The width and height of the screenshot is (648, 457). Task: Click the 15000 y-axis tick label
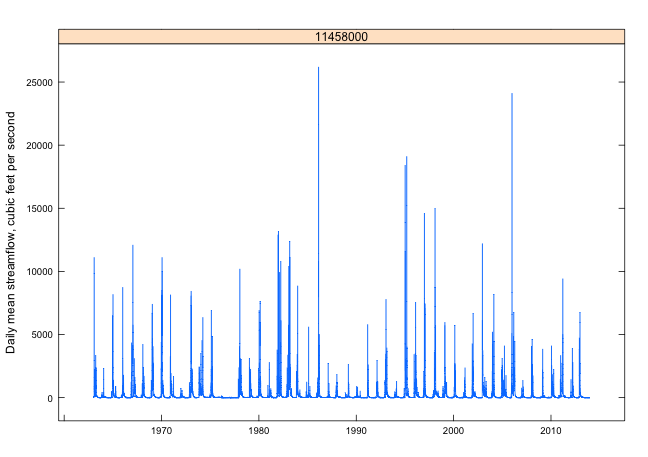tap(36, 208)
